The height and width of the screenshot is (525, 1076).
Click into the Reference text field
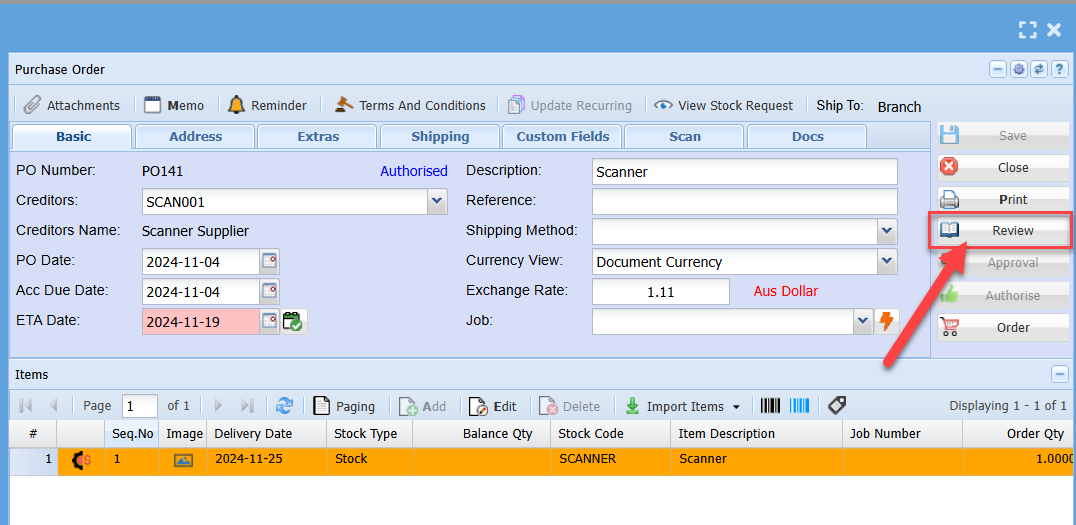click(744, 201)
